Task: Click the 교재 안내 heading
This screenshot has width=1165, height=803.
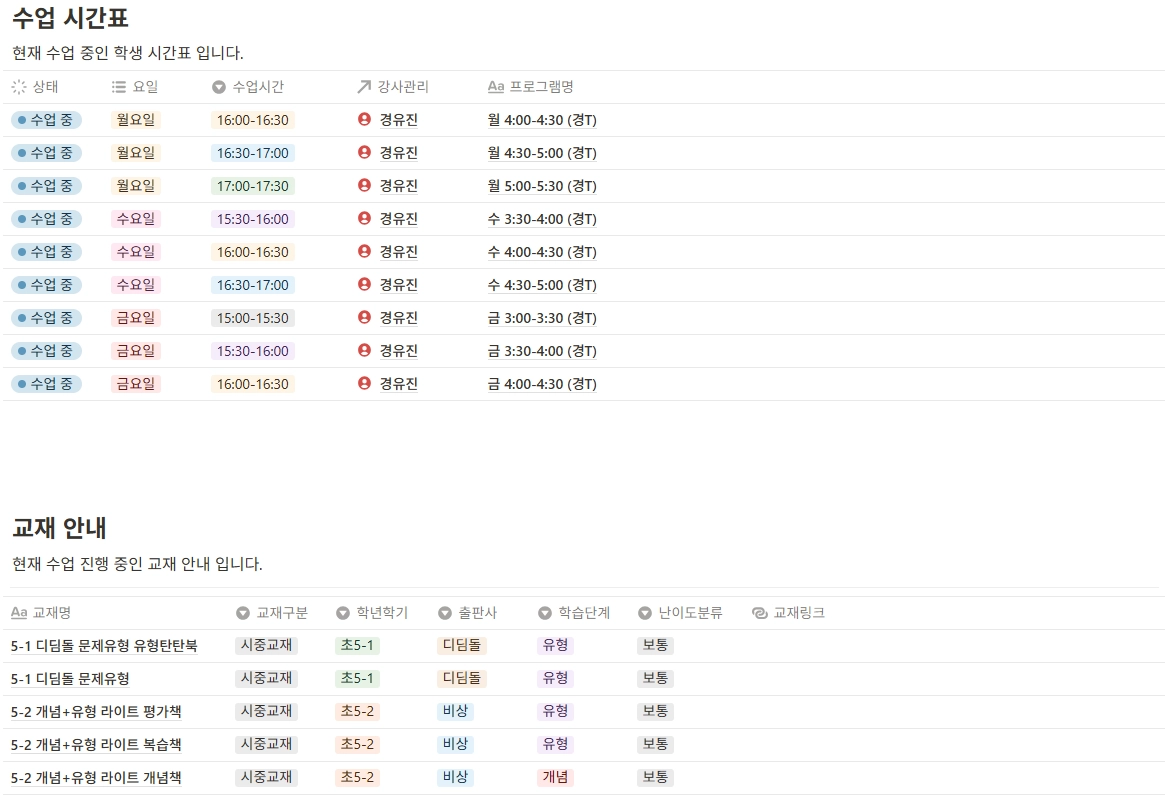Action: tap(59, 528)
